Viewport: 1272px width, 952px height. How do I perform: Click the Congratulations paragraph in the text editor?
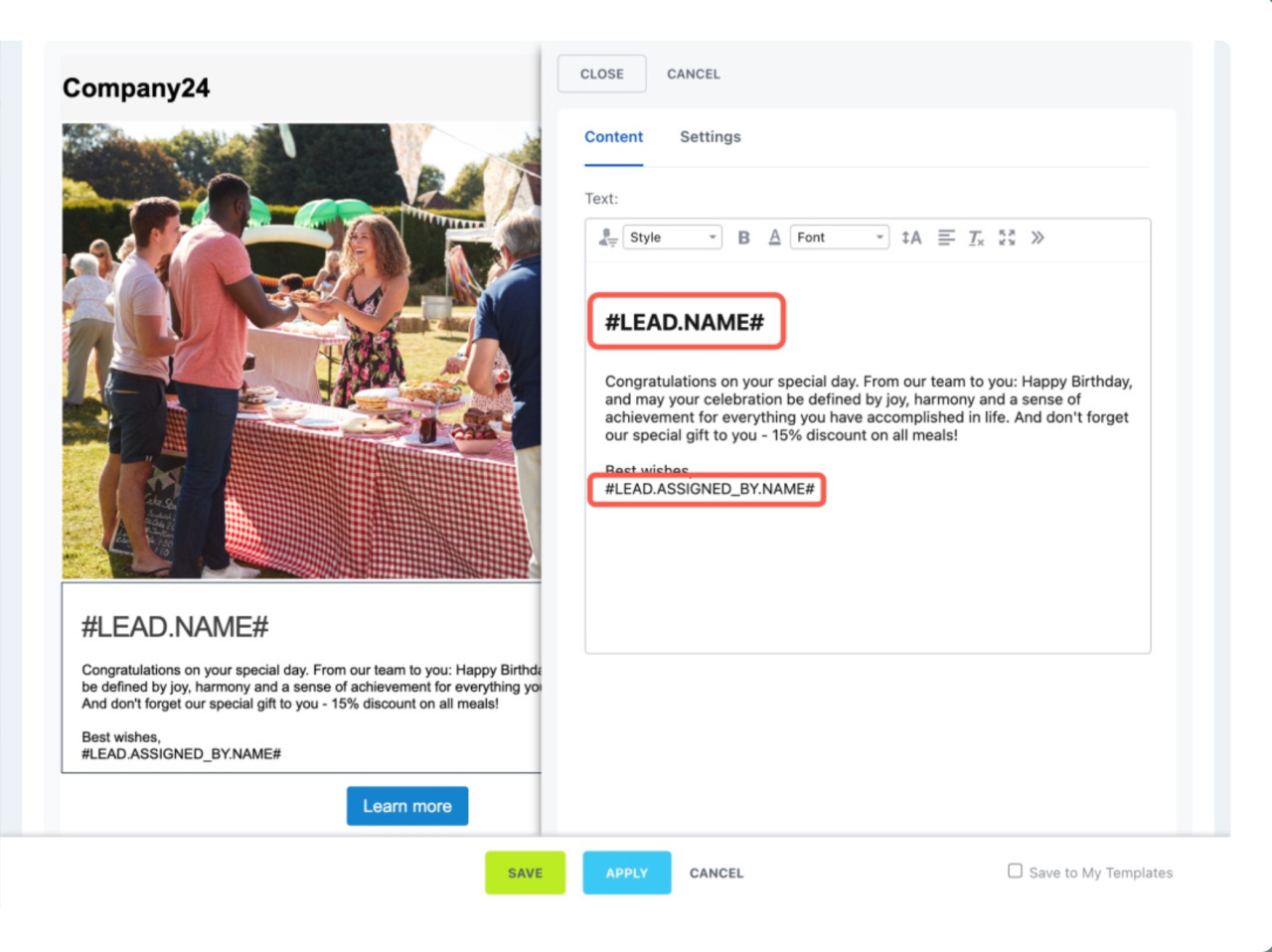869,408
